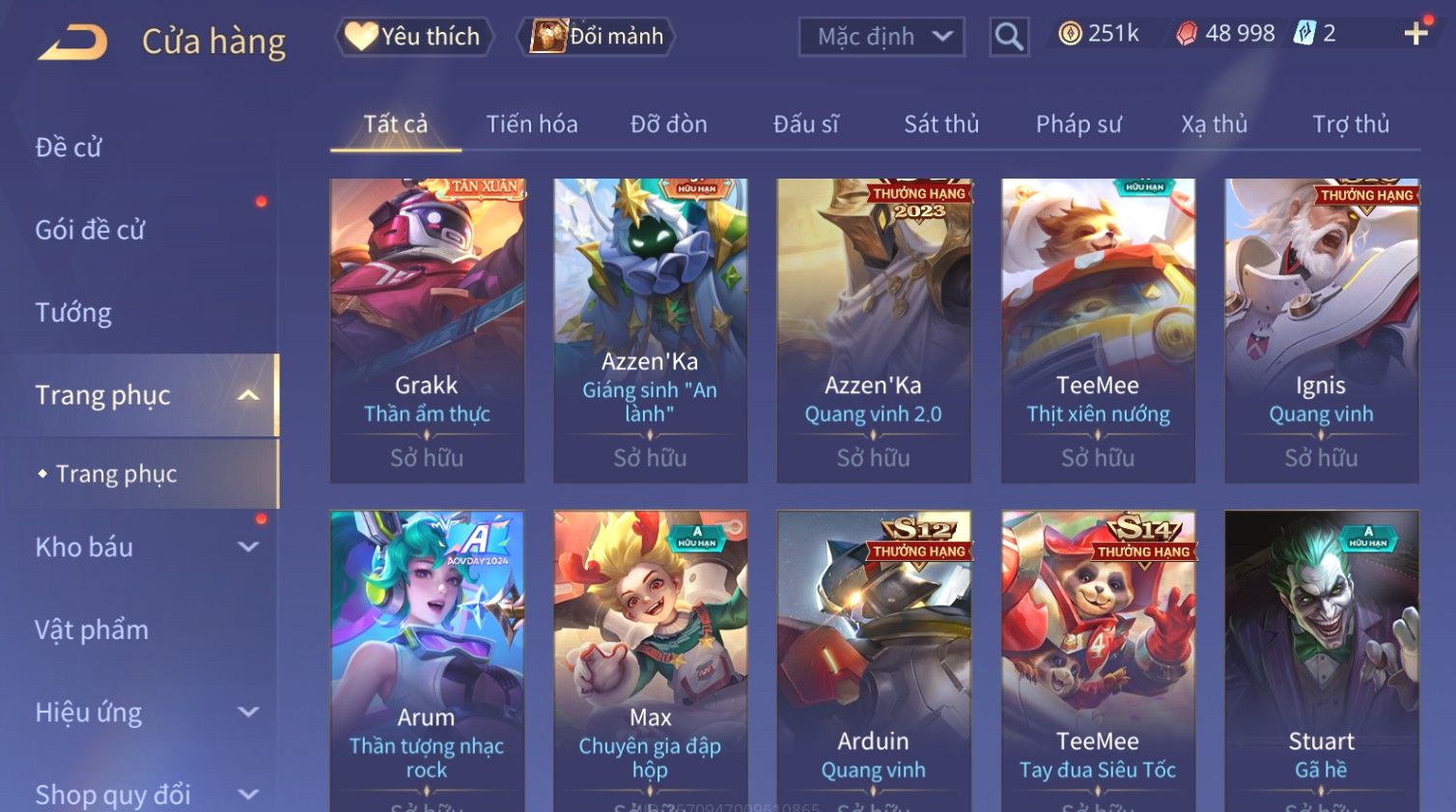This screenshot has width=1456, height=812.
Task: Switch to the Pháp sư tab
Action: coord(1078,125)
